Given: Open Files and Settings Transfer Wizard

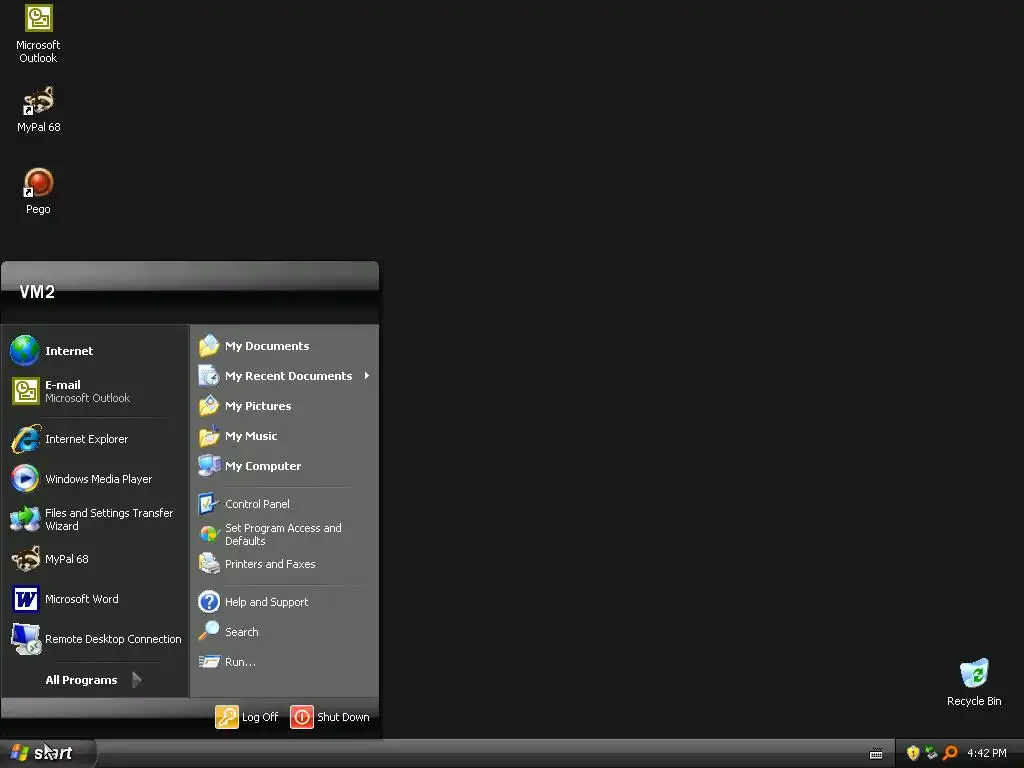Looking at the screenshot, I should 95,519.
